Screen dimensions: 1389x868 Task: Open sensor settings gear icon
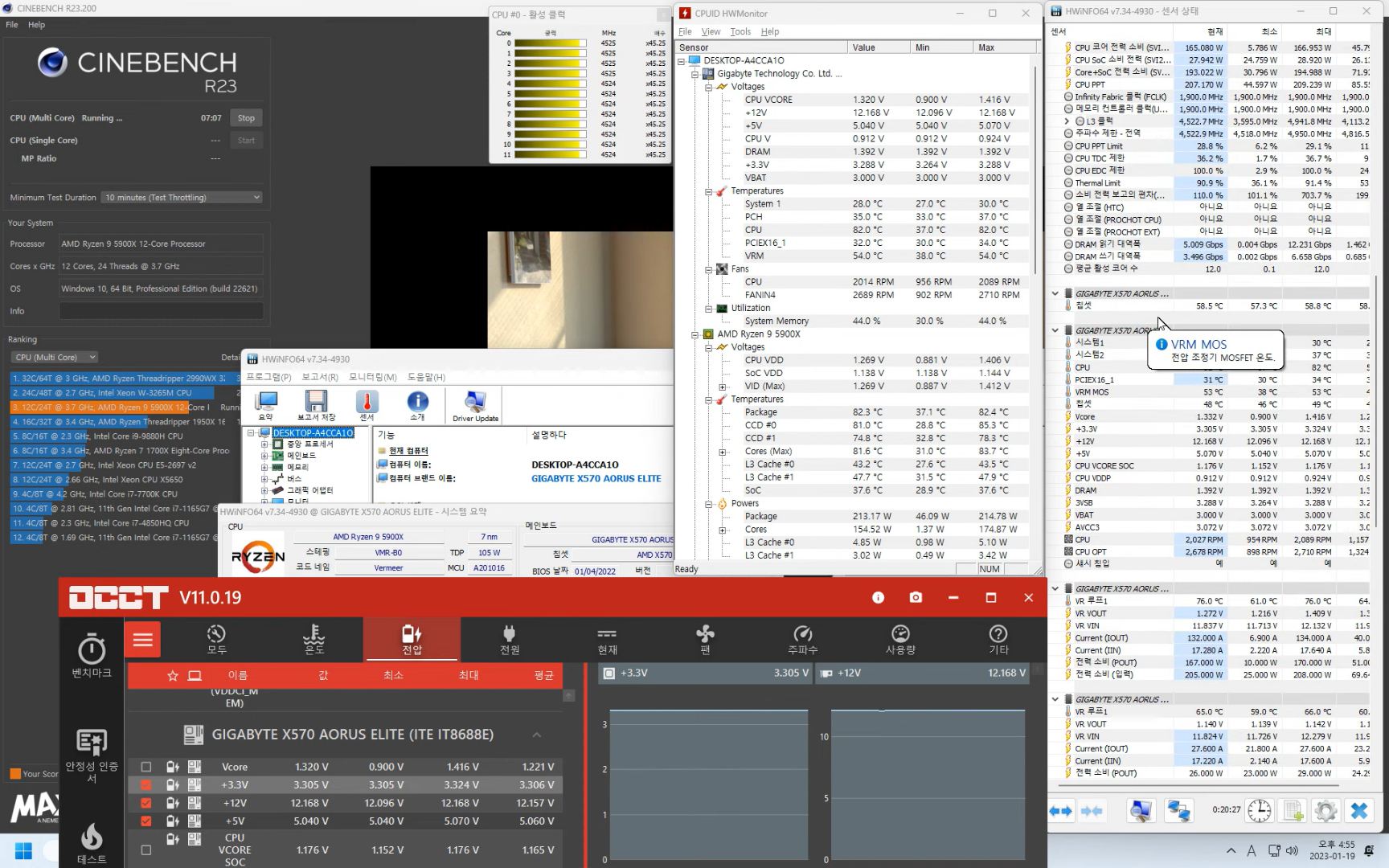click(x=1325, y=811)
